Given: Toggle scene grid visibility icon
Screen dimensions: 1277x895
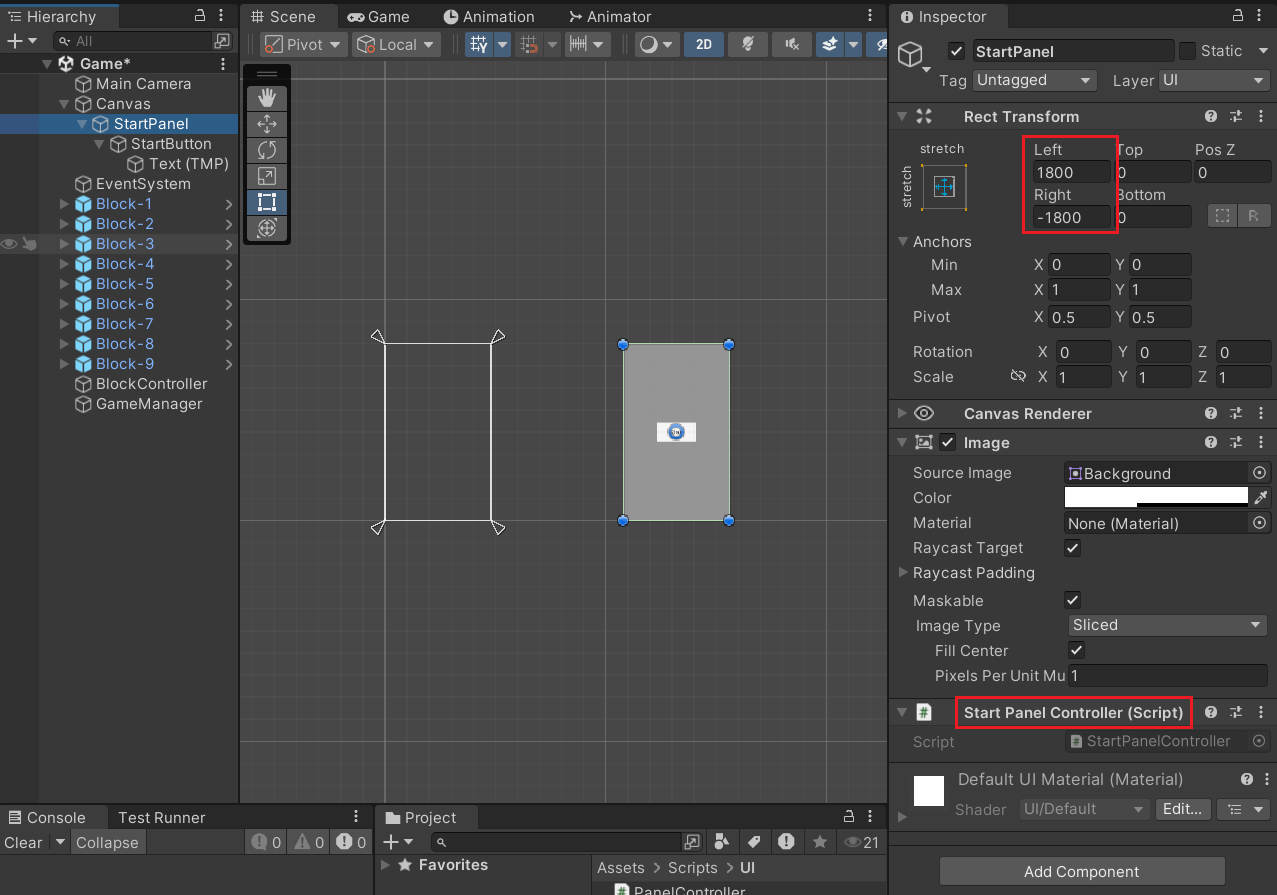Looking at the screenshot, I should point(479,45).
